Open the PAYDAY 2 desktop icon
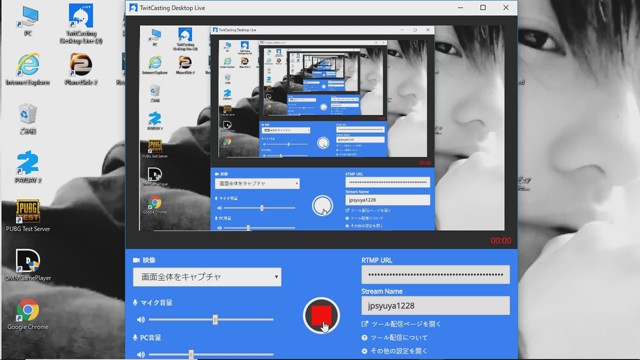Viewport: 640px width, 360px height. coord(28,167)
